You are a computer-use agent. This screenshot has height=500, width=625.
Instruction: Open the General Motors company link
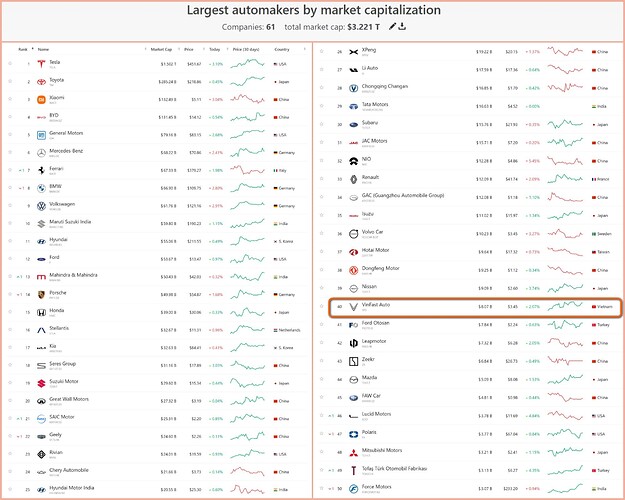63,133
